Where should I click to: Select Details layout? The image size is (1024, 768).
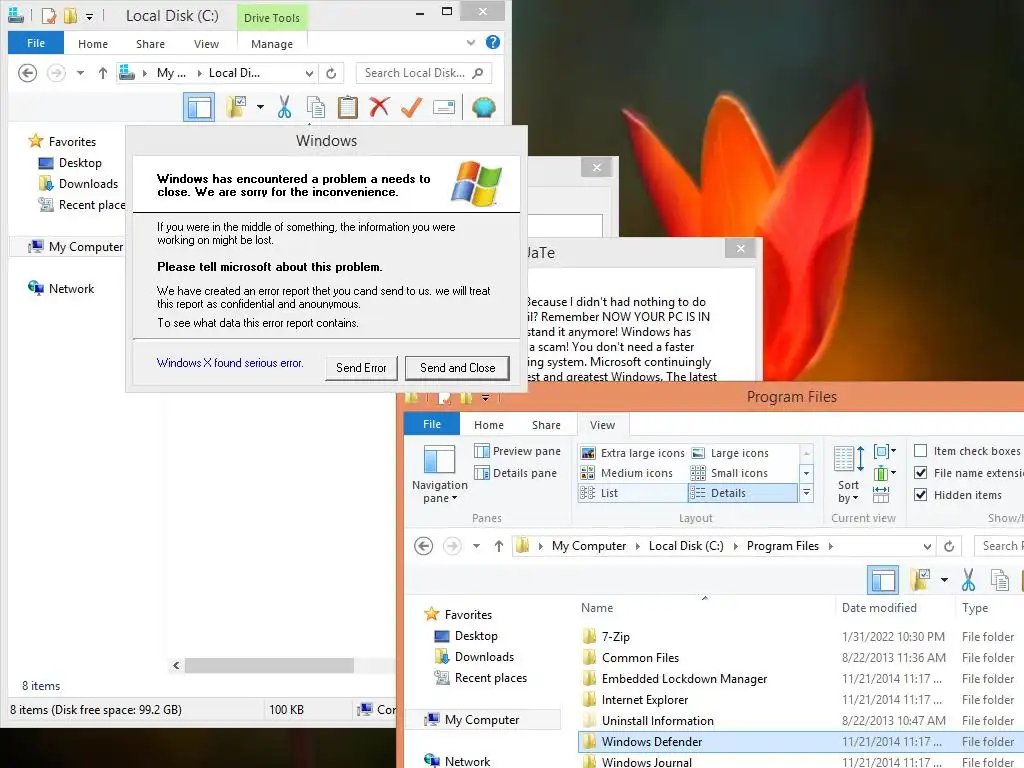click(x=743, y=493)
